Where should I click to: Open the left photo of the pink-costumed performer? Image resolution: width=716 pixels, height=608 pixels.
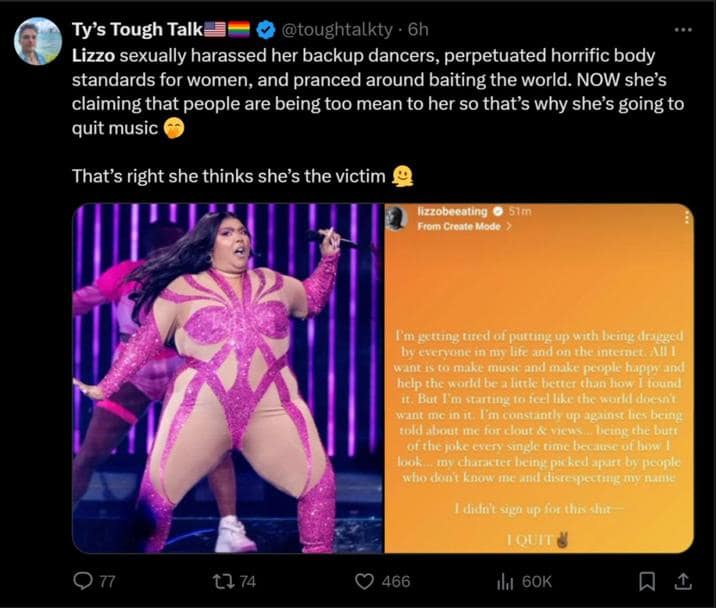pyautogui.click(x=227, y=378)
